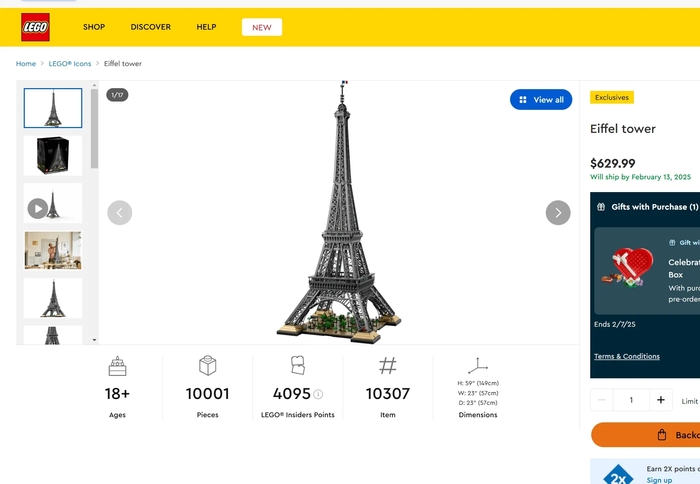
Task: Go to the next product image
Action: [x=557, y=212]
